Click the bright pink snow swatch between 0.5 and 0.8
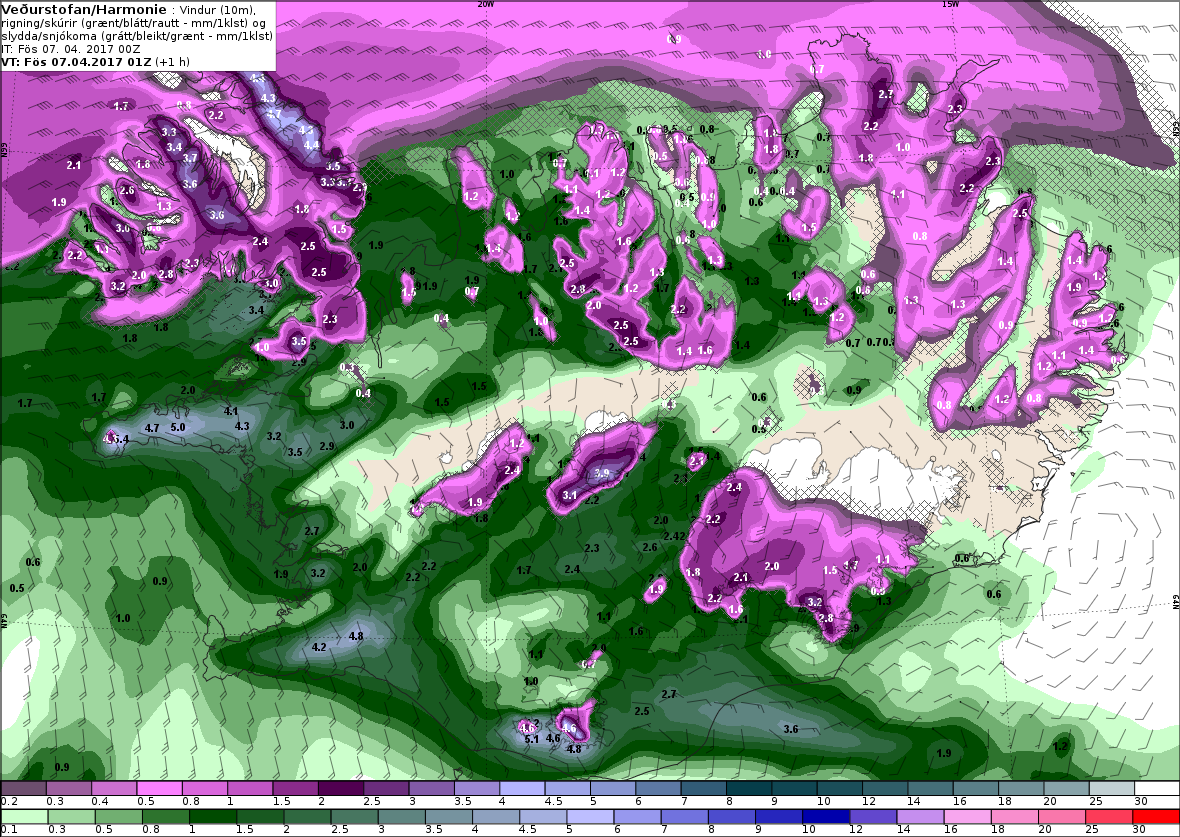The height and width of the screenshot is (837, 1180). click(x=160, y=788)
